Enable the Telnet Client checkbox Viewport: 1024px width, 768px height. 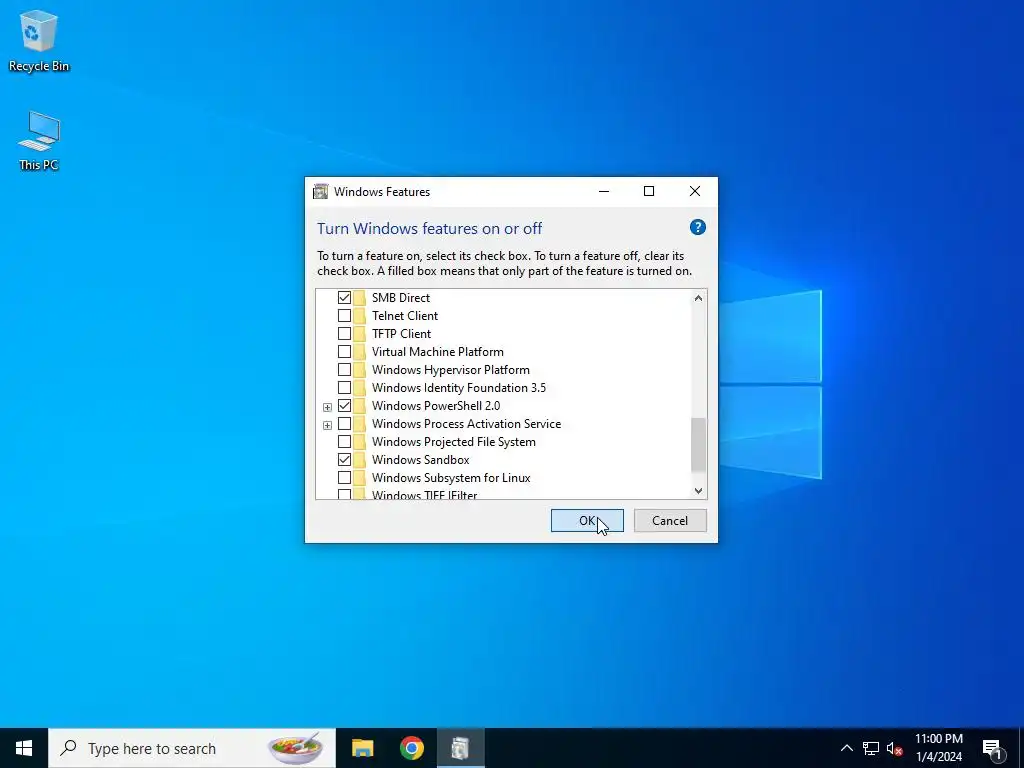coord(344,316)
